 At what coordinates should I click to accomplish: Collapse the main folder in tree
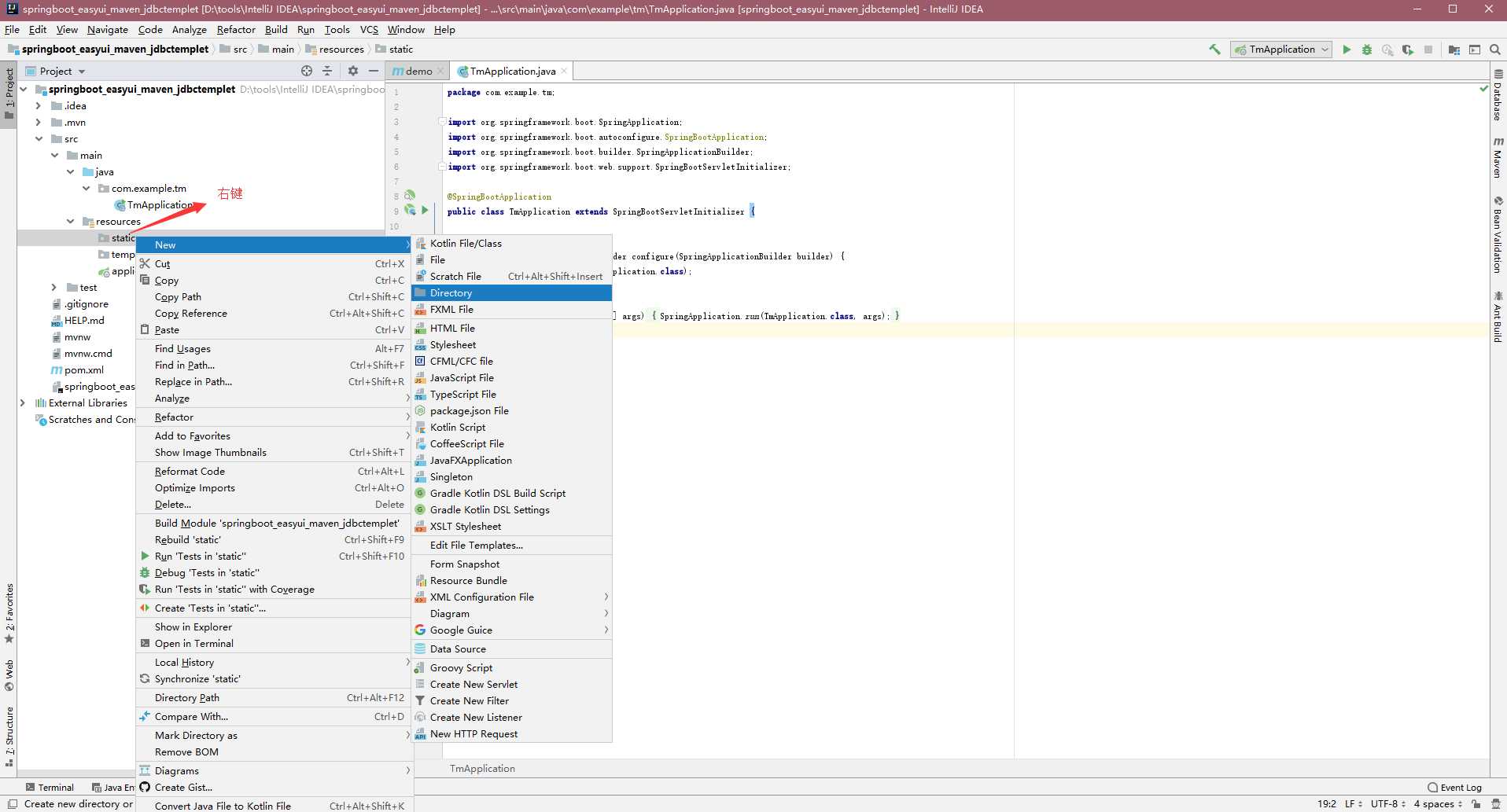[54, 155]
